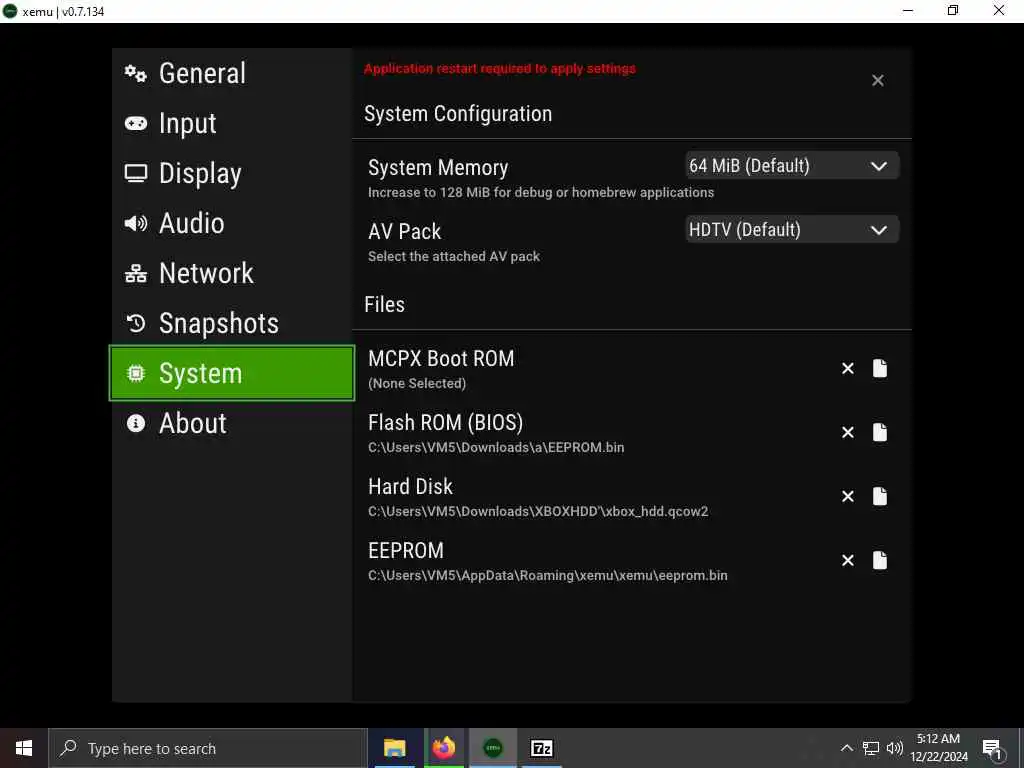Clear the EEPROM file path
Image resolution: width=1024 pixels, height=768 pixels.
pyautogui.click(x=848, y=560)
